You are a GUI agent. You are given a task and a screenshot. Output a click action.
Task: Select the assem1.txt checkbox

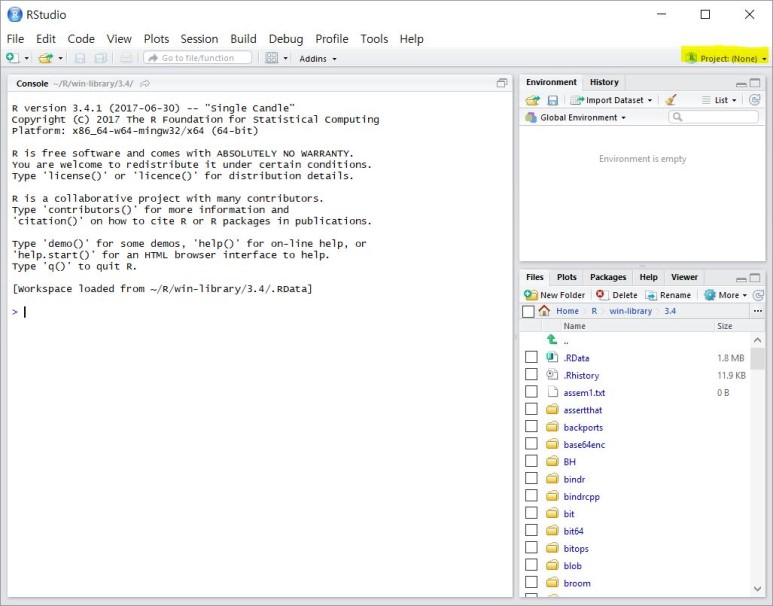click(531, 392)
